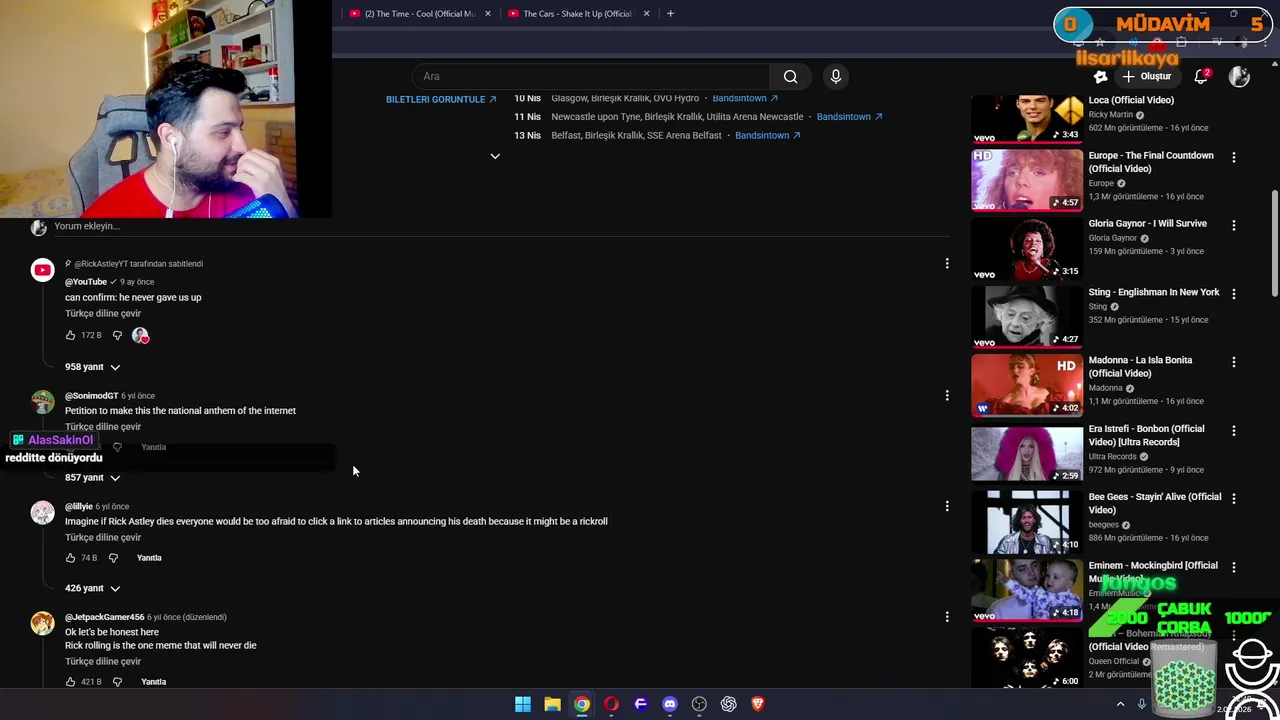
Task: Open the BİLETLERİ GÖRÜNTÜLE tickets link
Action: click(x=441, y=99)
